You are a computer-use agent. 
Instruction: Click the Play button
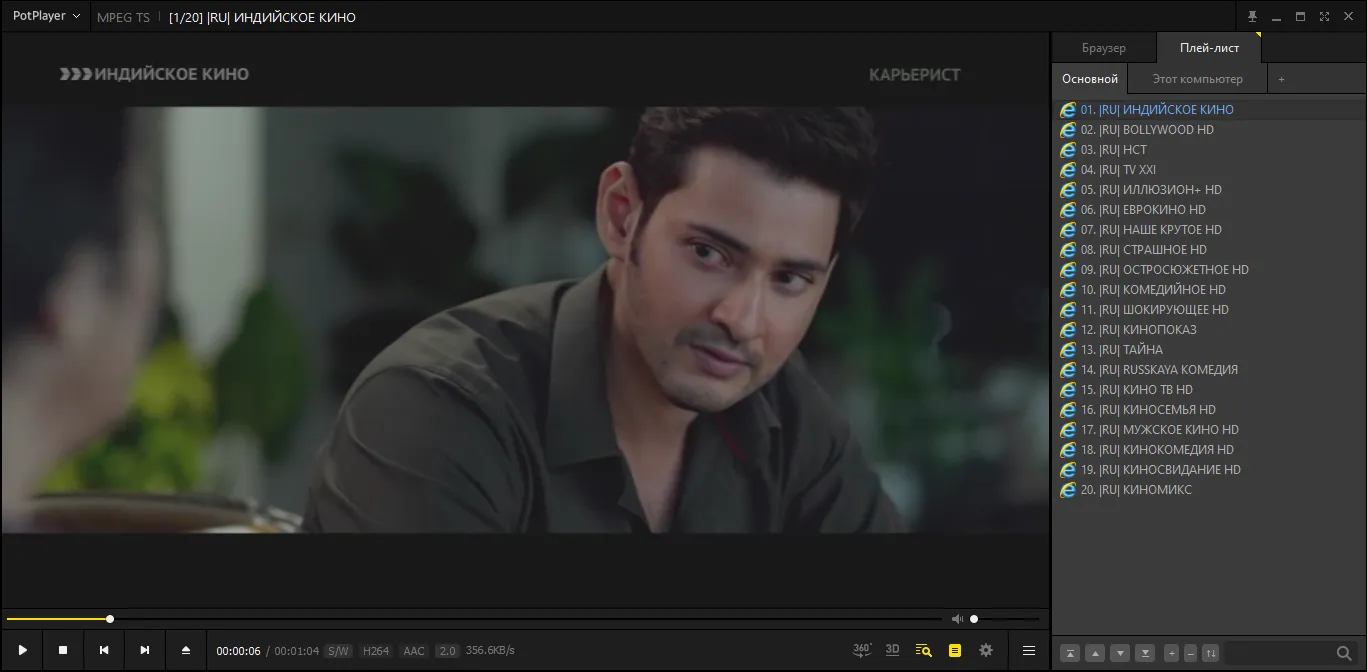click(x=22, y=650)
